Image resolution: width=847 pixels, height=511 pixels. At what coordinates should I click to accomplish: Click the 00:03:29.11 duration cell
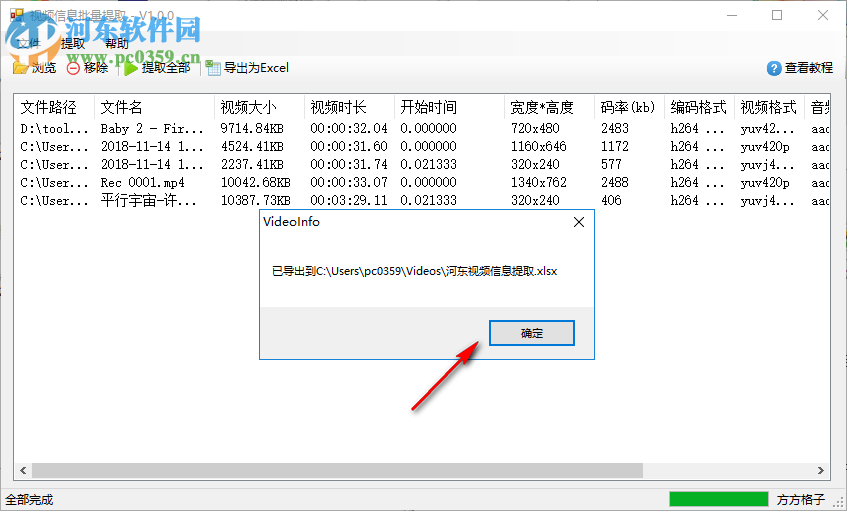[x=349, y=200]
